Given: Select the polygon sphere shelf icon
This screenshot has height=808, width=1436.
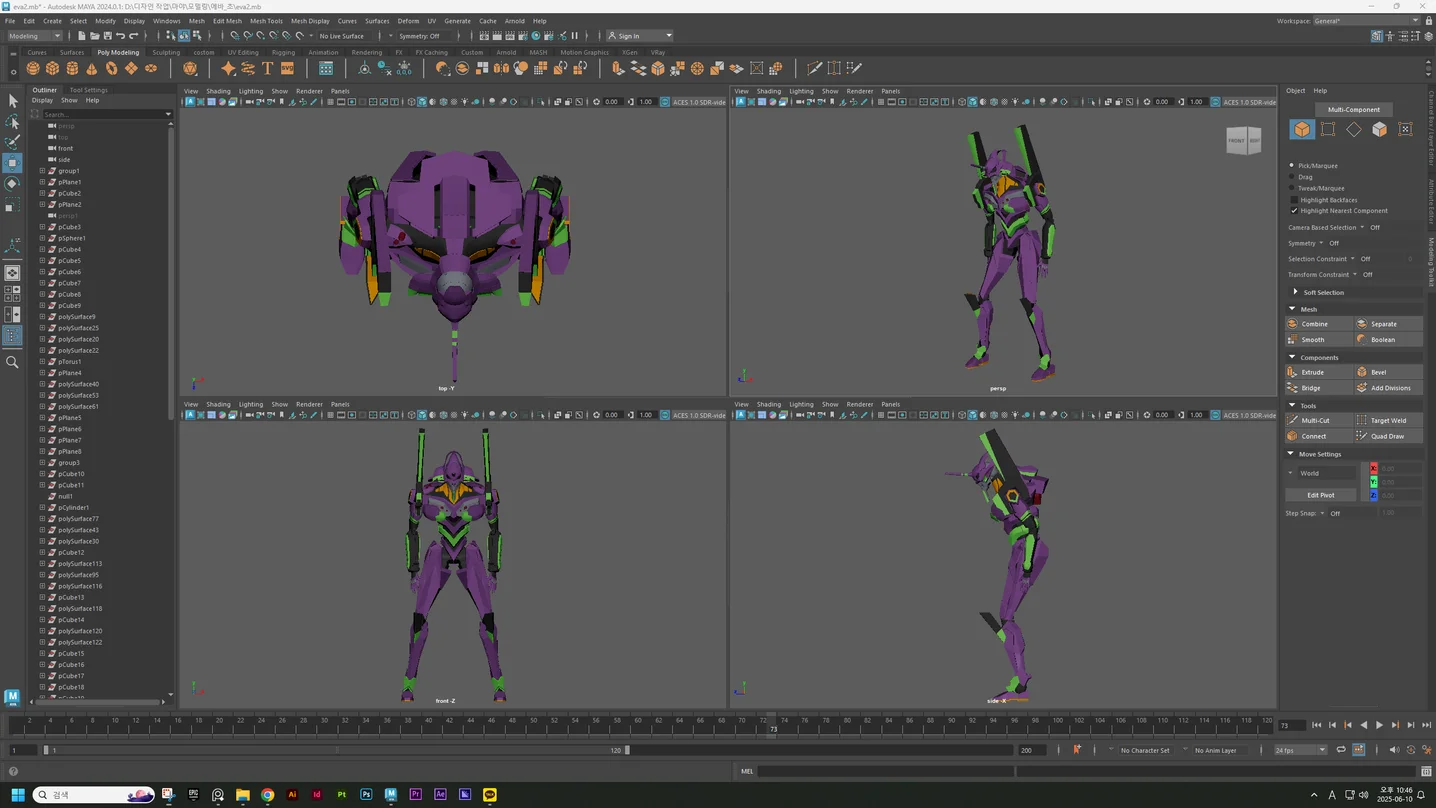Looking at the screenshot, I should click(x=33, y=68).
